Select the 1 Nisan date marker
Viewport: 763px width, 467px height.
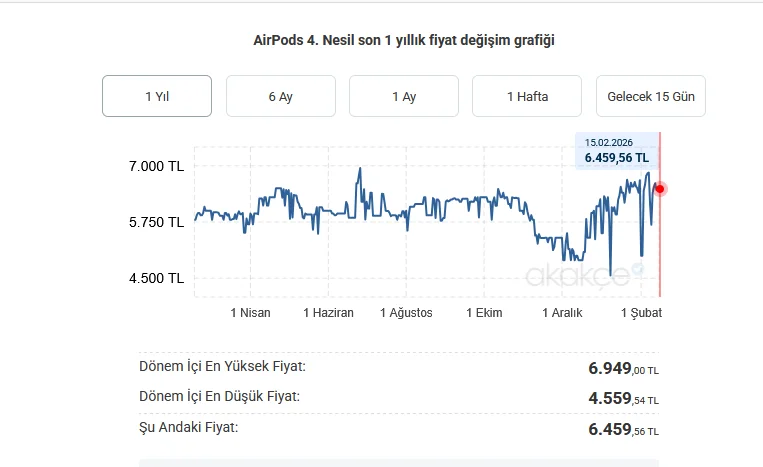pyautogui.click(x=250, y=313)
